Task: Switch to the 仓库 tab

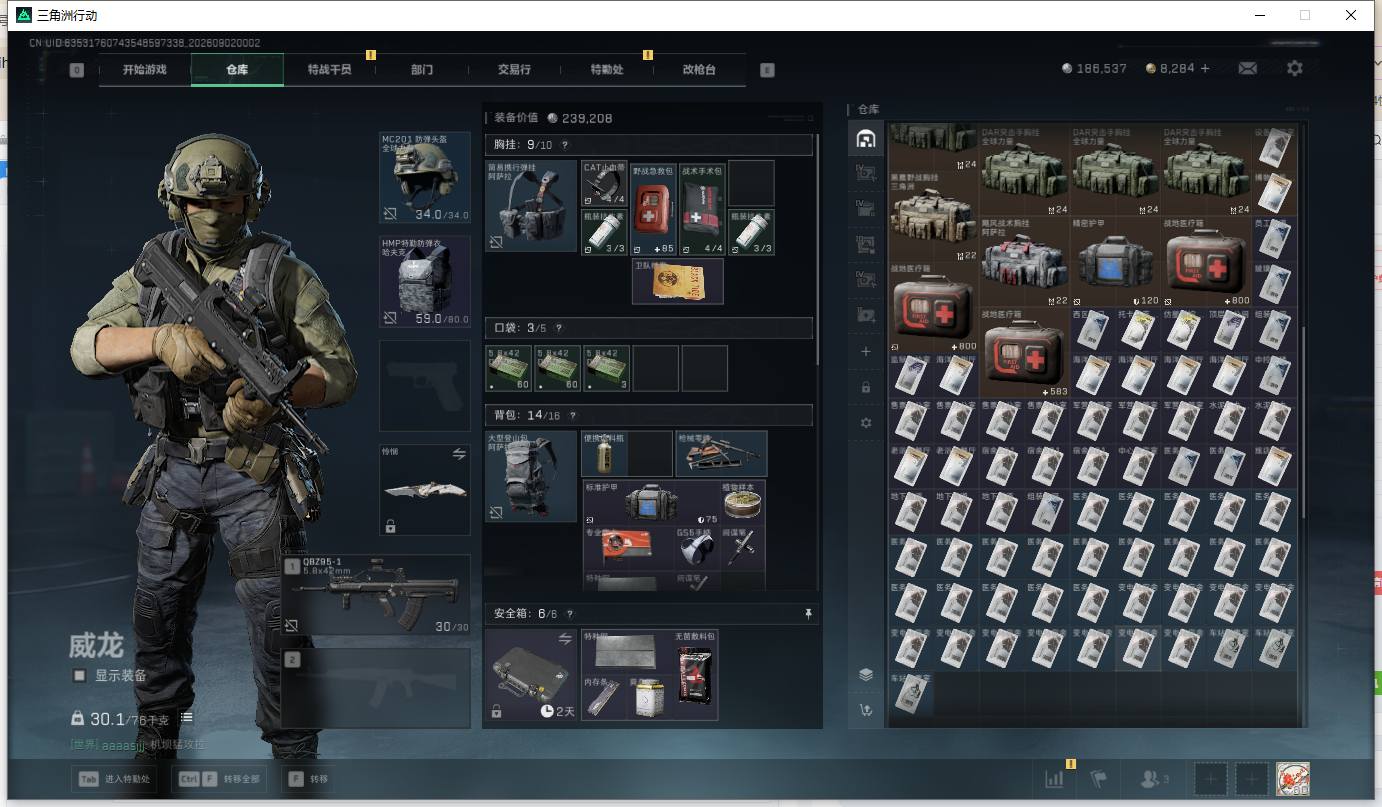Action: tap(237, 70)
